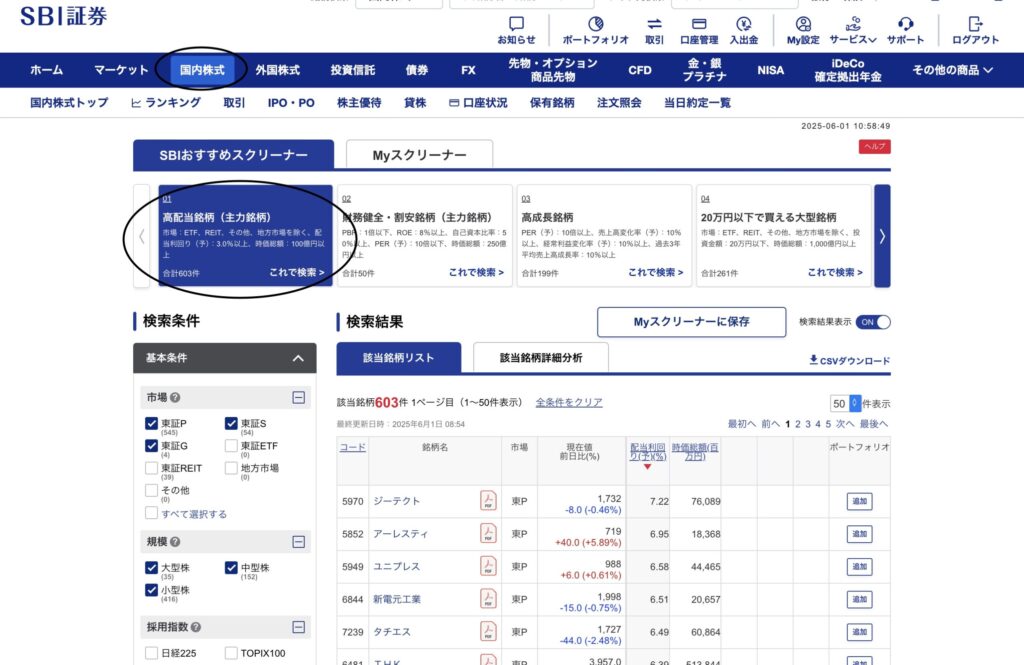Check the 日経225 index checkbox
The height and width of the screenshot is (665, 1024).
click(152, 653)
